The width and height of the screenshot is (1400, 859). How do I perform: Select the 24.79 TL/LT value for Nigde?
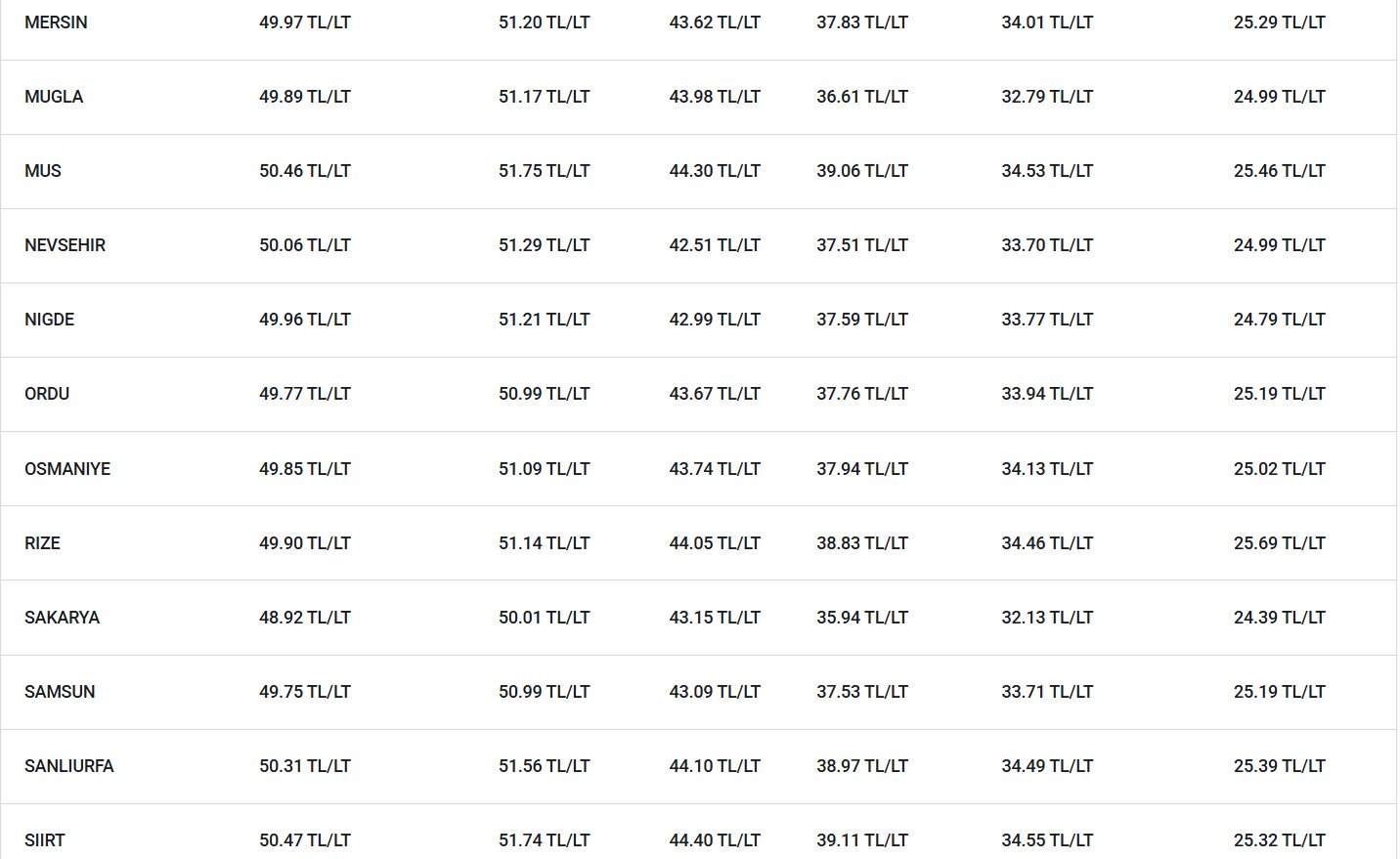tap(1280, 320)
